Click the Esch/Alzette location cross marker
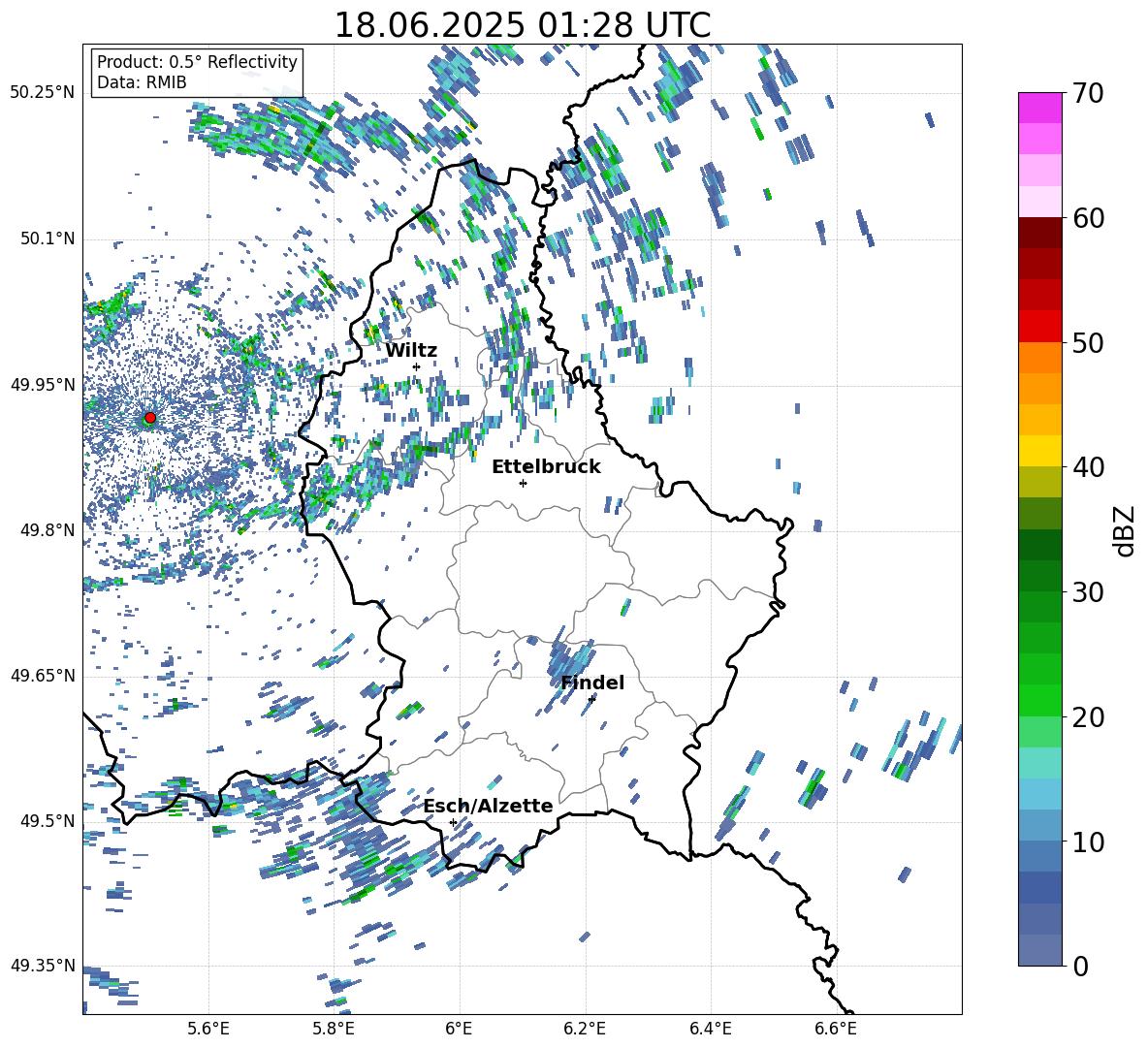1148x1048 pixels. pyautogui.click(x=453, y=822)
